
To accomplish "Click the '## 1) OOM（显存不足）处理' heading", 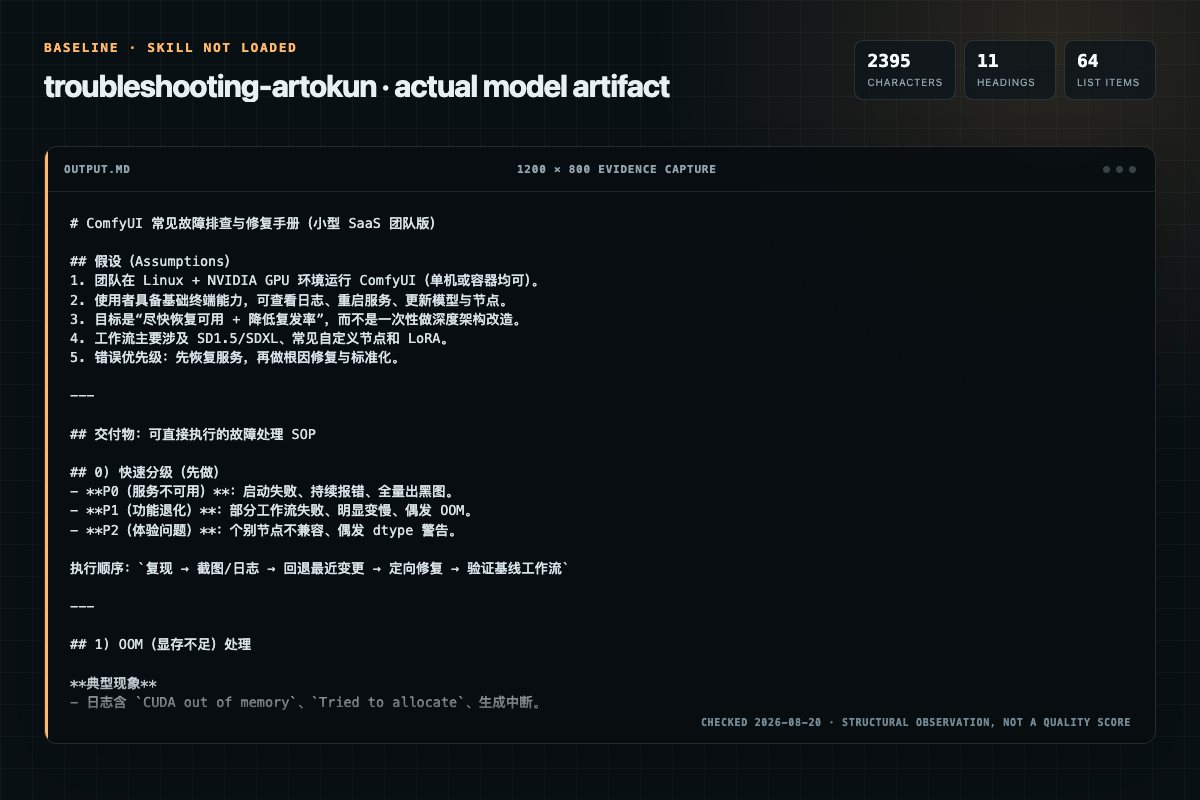I will (161, 645).
